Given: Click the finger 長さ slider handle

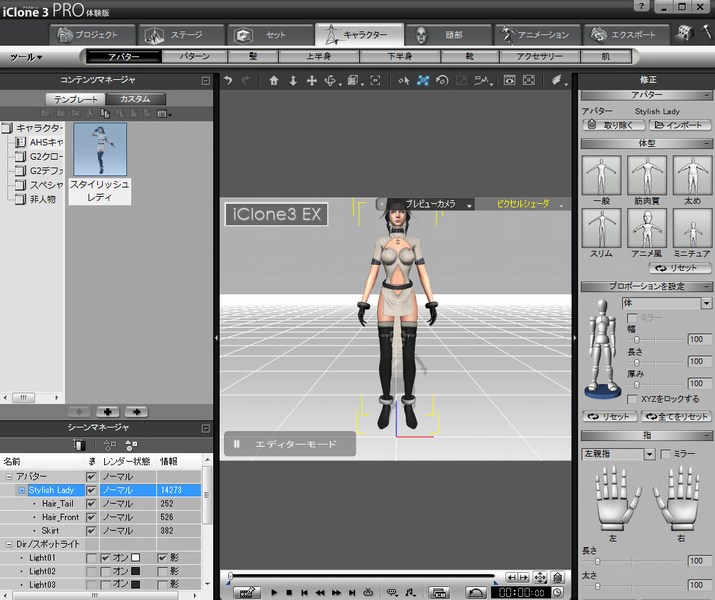Looking at the screenshot, I should [x=597, y=562].
